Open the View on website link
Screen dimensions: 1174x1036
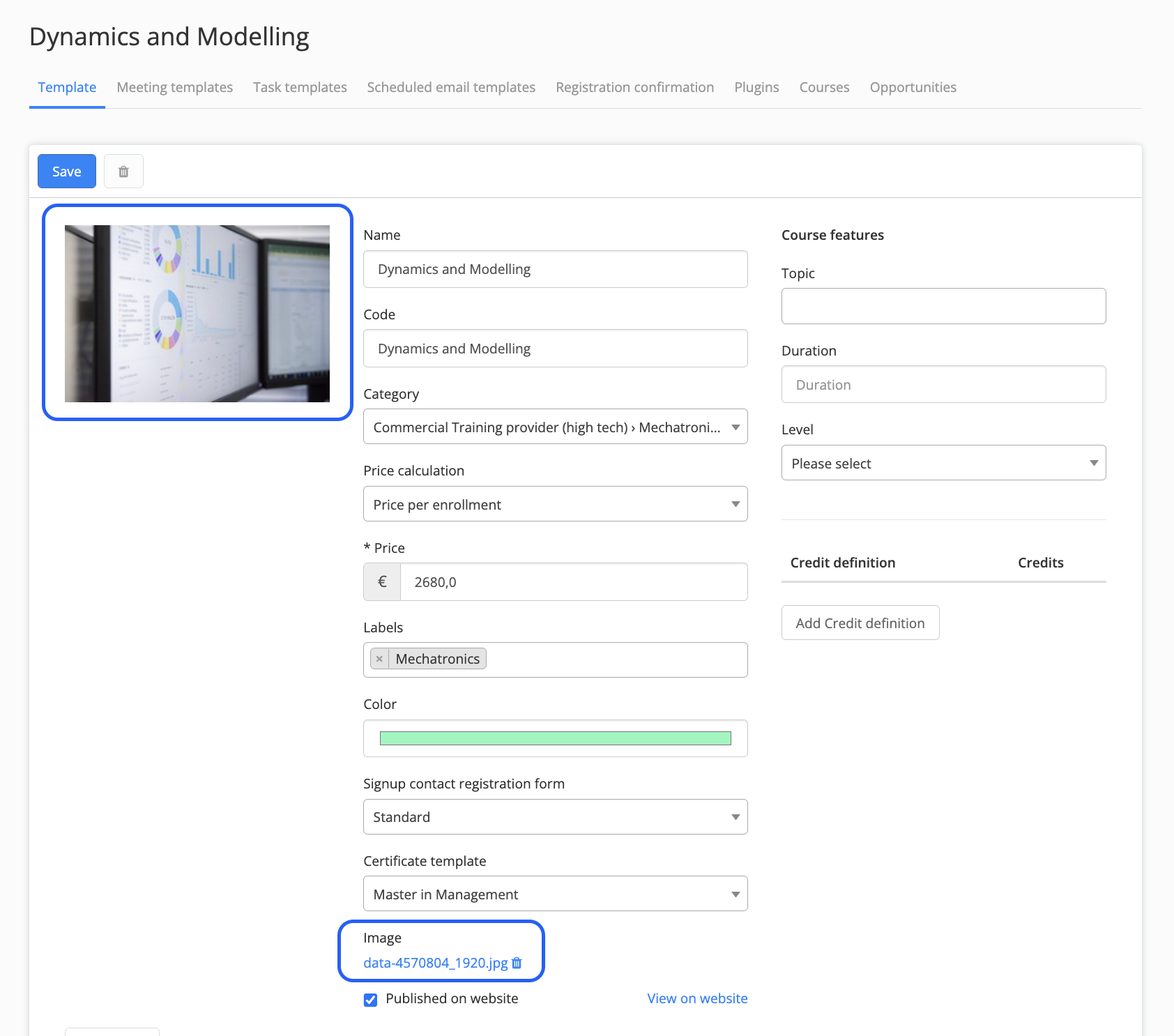[697, 998]
